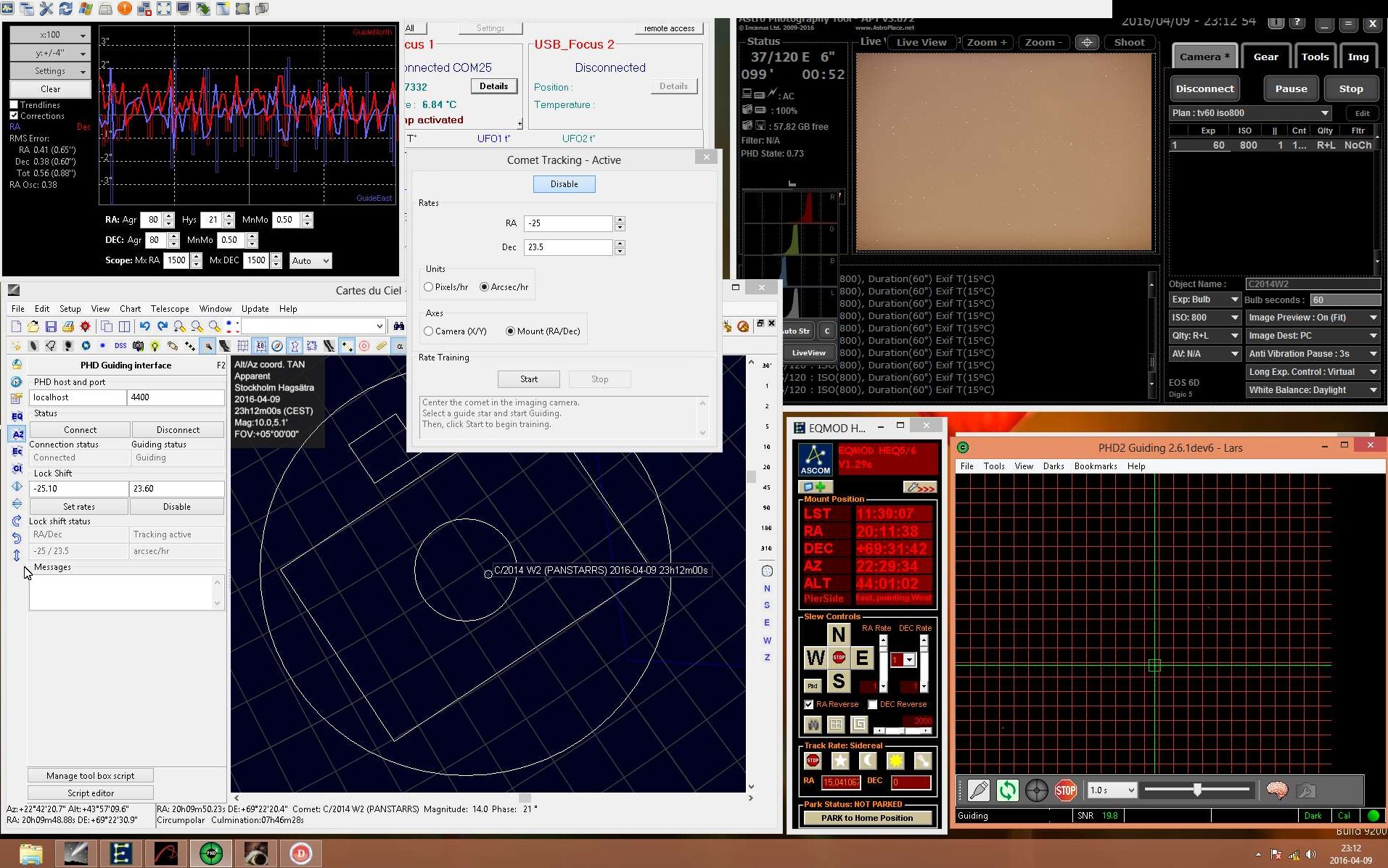Click EQMOD slew stop icon between W and E
Image resolution: width=1388 pixels, height=868 pixels.
point(839,658)
